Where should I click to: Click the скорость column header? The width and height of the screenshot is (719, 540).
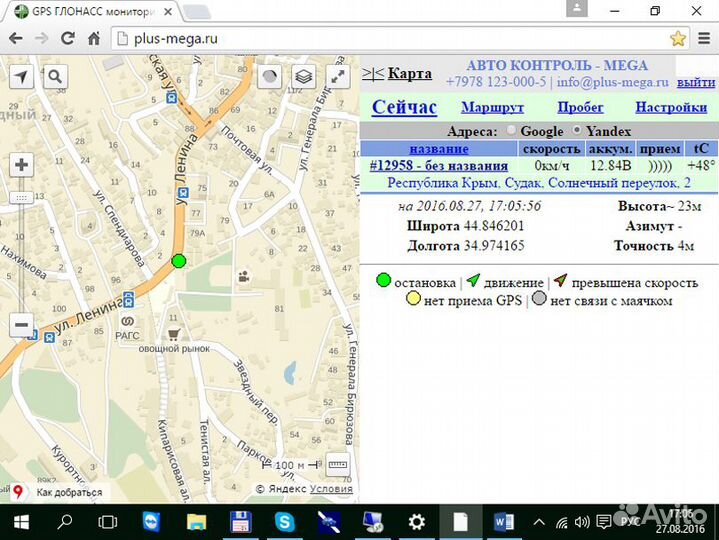coord(551,149)
